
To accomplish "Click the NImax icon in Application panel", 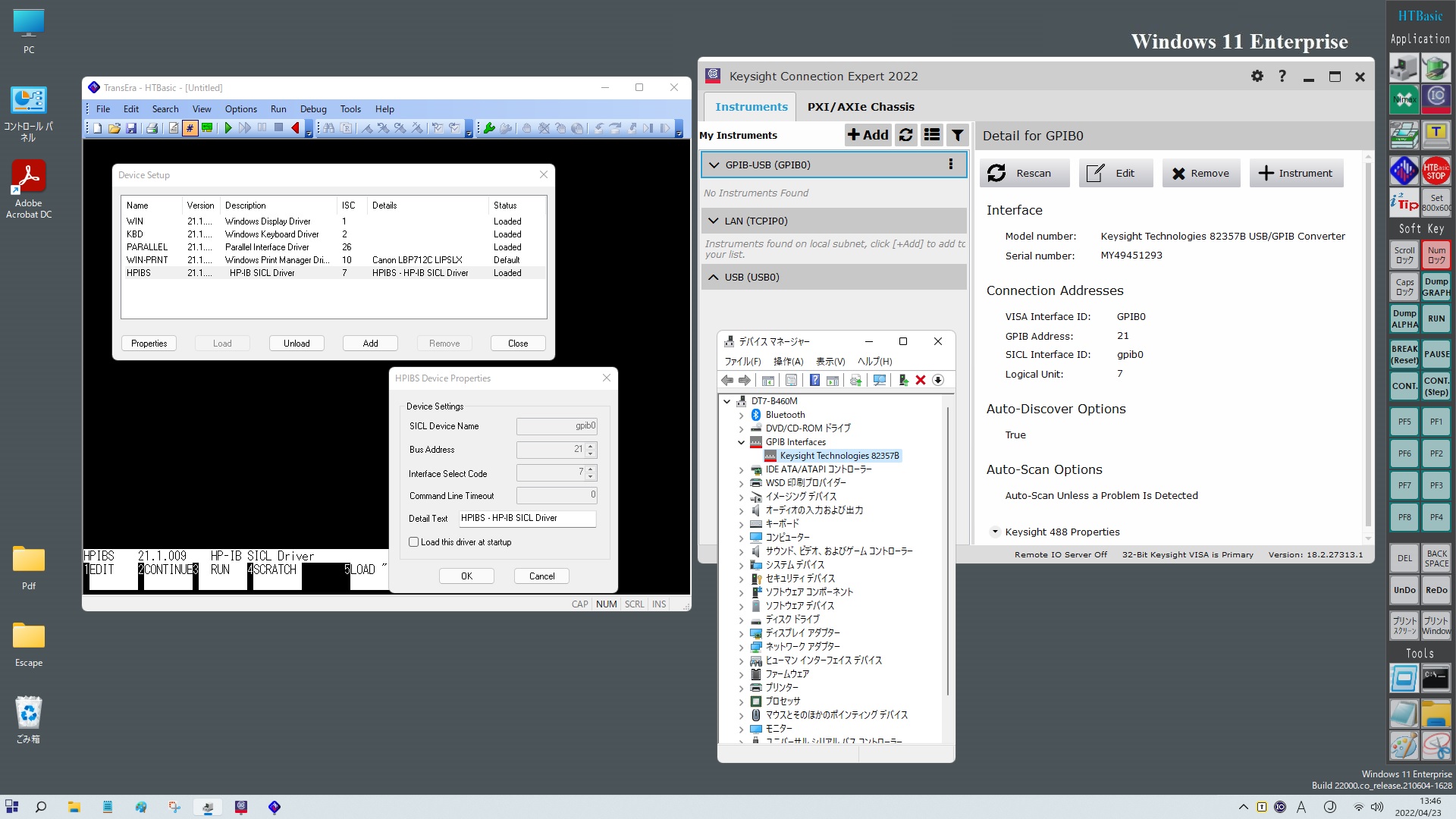I will 1404,99.
